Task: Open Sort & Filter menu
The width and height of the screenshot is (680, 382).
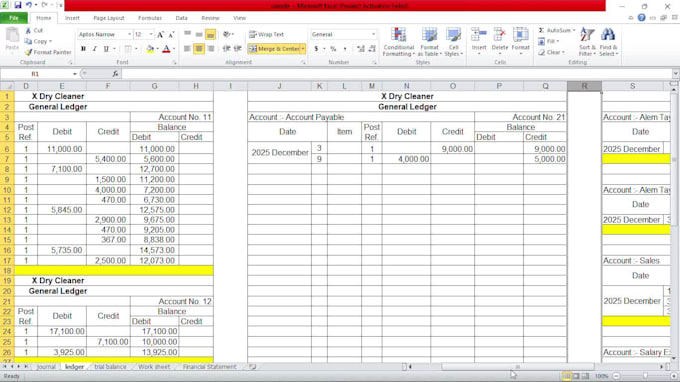Action: point(587,42)
